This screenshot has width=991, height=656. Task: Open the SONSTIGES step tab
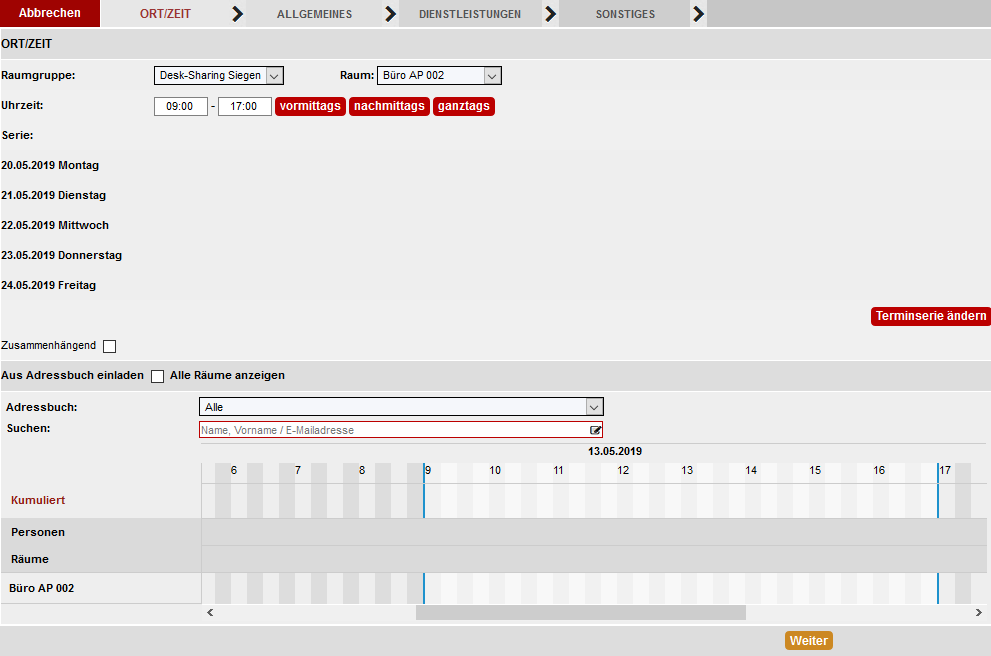click(625, 14)
